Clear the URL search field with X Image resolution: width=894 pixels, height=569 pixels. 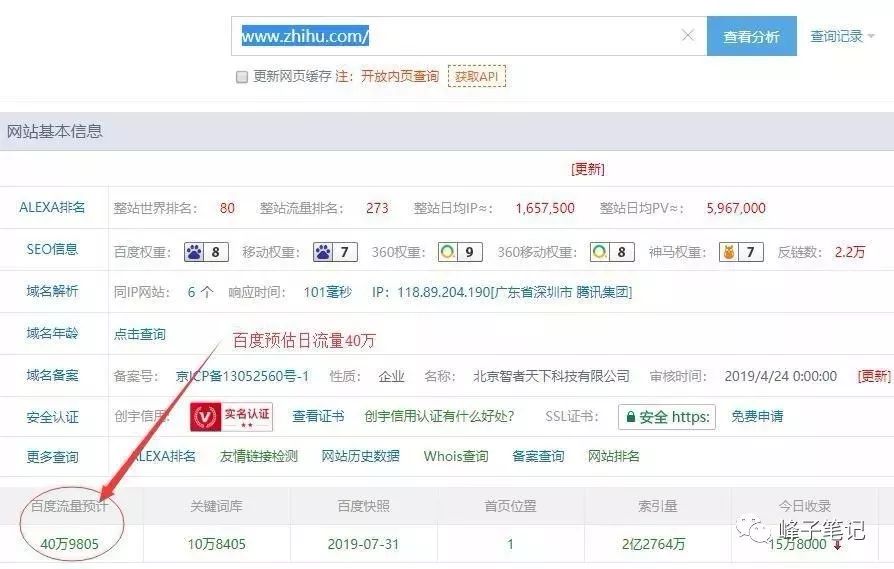688,35
